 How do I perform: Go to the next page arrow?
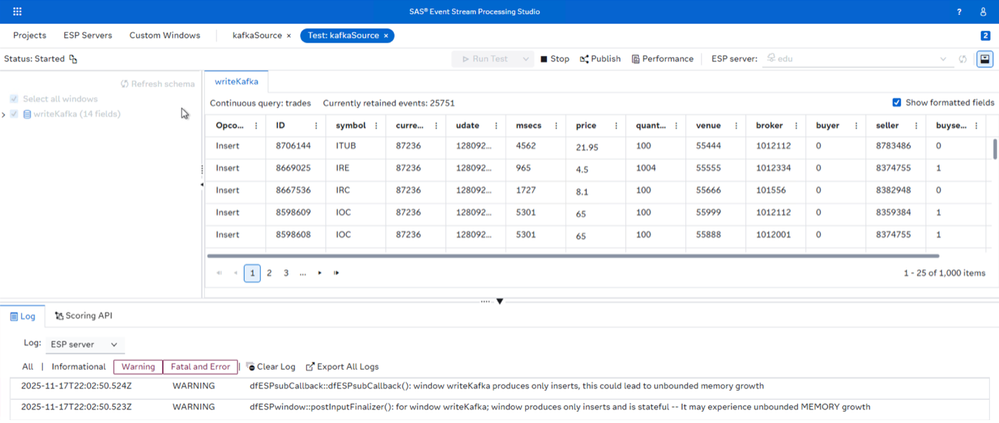(x=319, y=273)
